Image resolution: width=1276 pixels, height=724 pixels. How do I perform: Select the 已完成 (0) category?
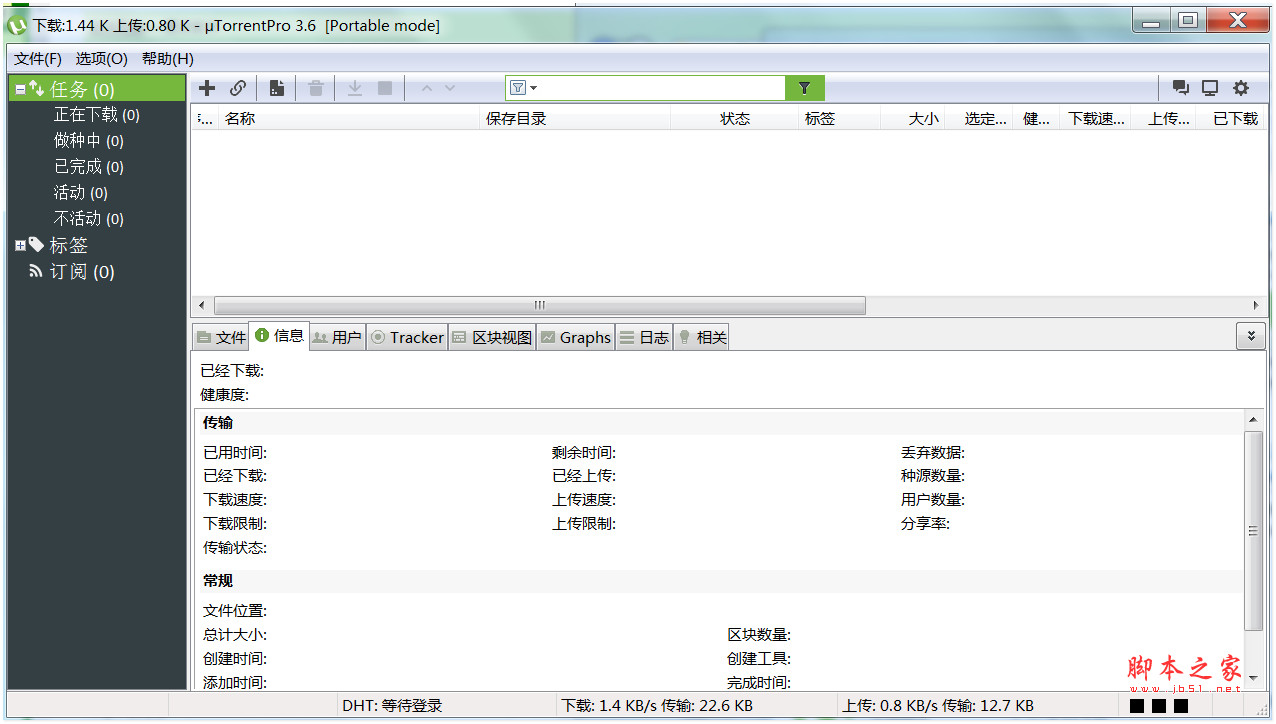(x=91, y=166)
